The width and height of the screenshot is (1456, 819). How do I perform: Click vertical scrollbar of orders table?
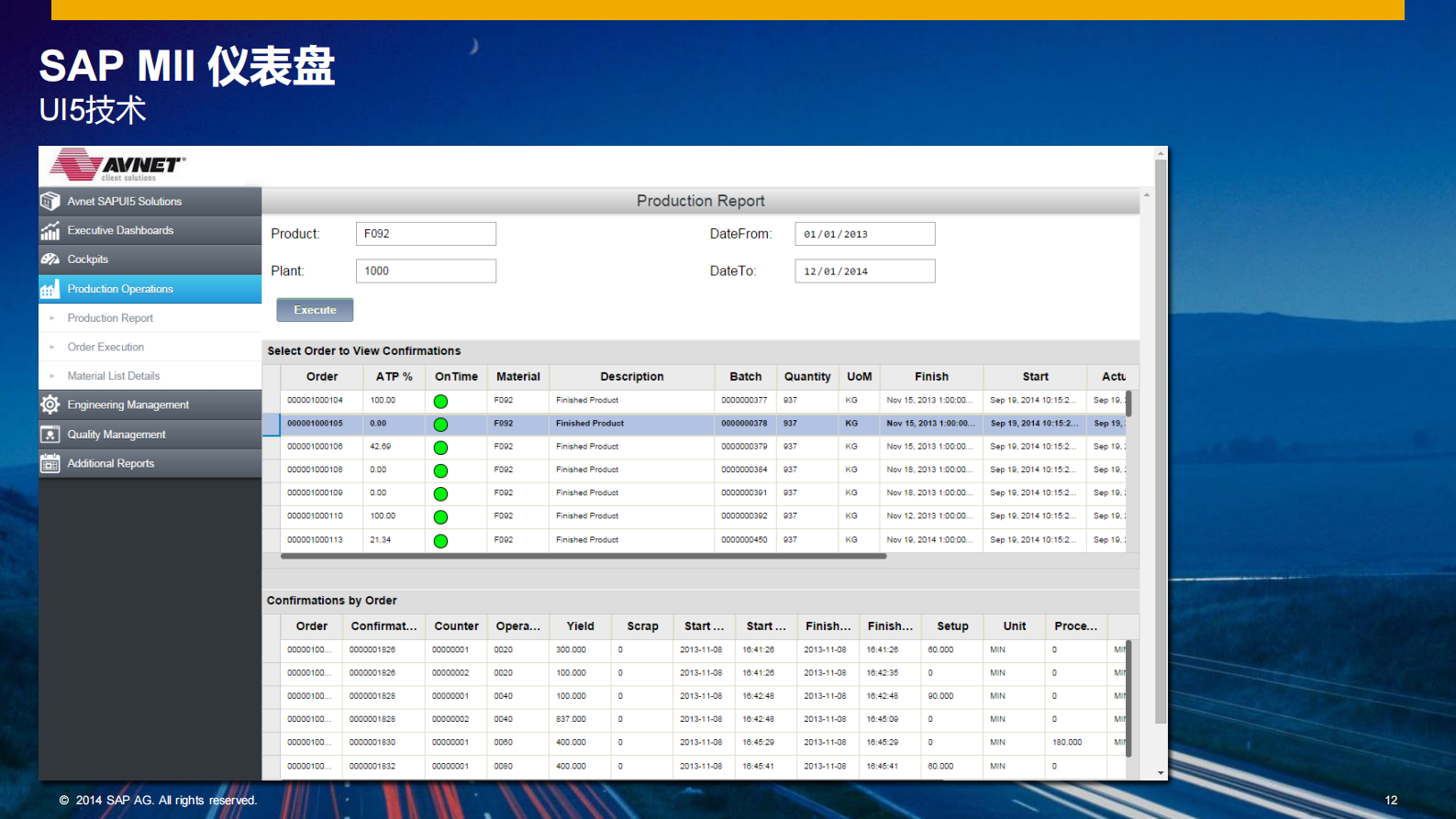[x=1128, y=404]
